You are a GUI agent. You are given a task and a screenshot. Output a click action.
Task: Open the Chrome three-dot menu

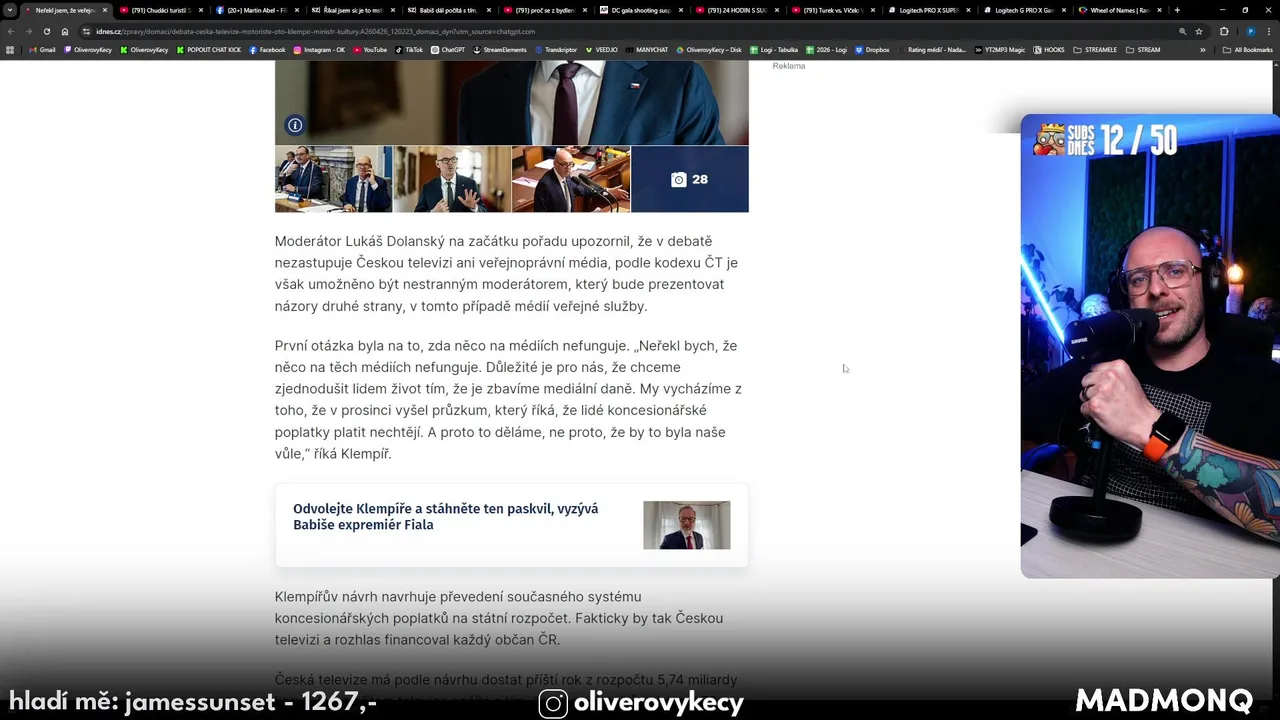(x=1269, y=31)
